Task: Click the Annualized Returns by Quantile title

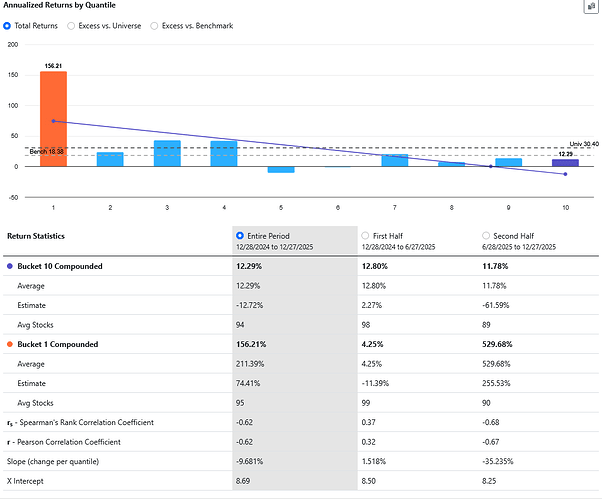Action: click(x=60, y=5)
